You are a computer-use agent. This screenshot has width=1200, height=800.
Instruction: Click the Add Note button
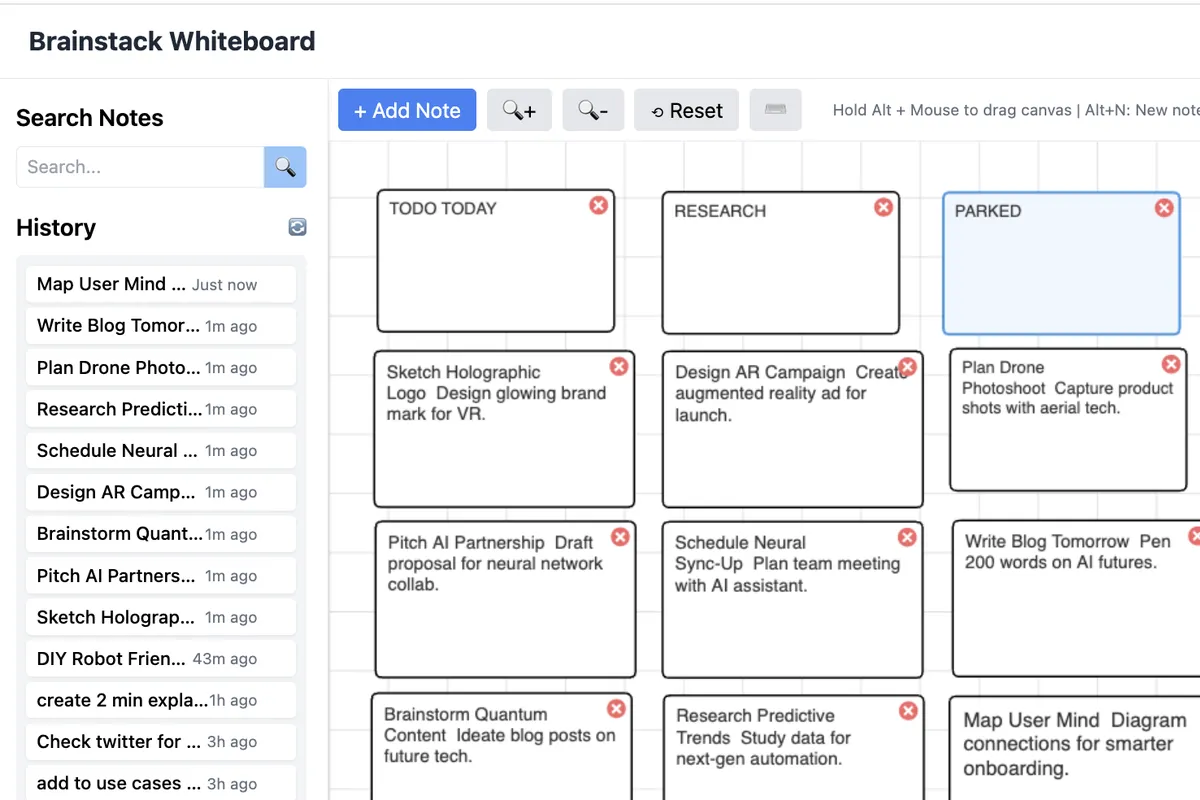407,111
